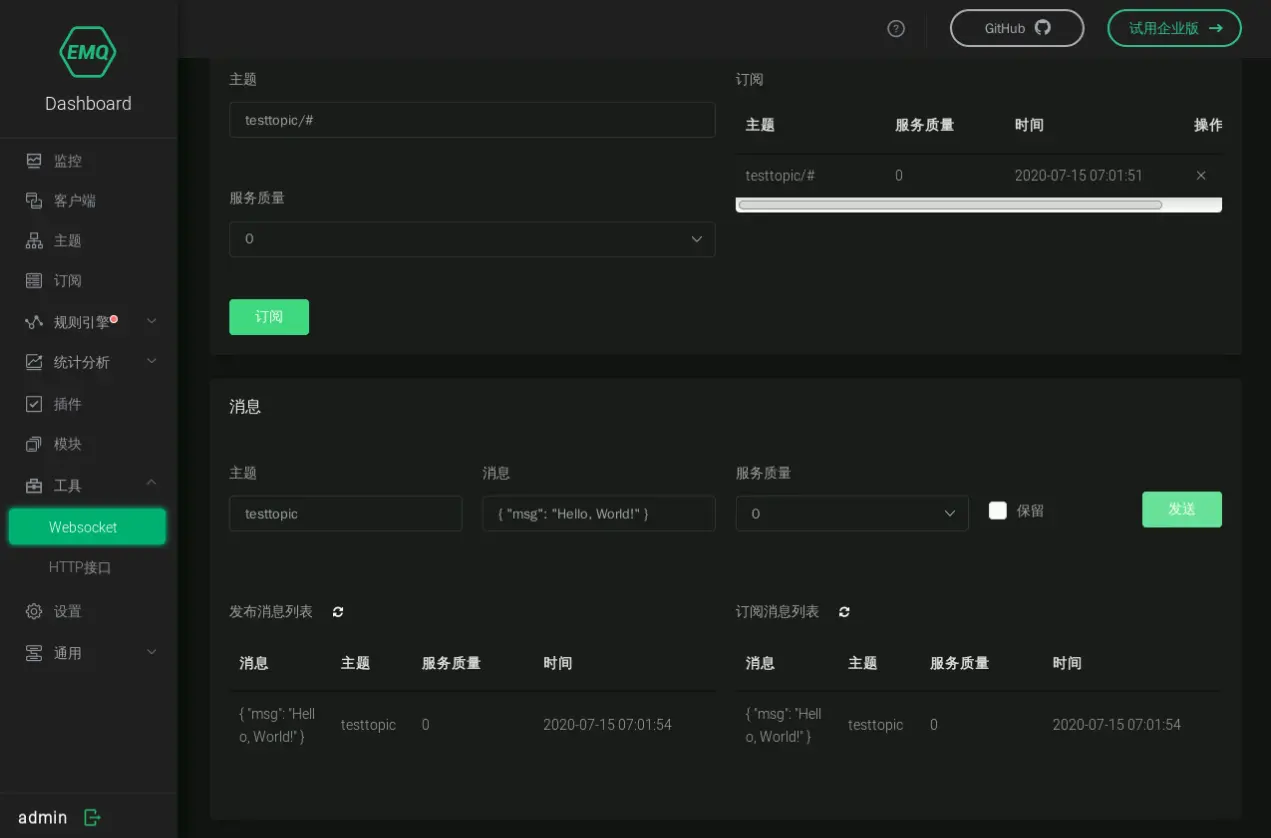Image resolution: width=1271 pixels, height=838 pixels.
Task: Open the help question mark icon
Action: pyautogui.click(x=896, y=29)
